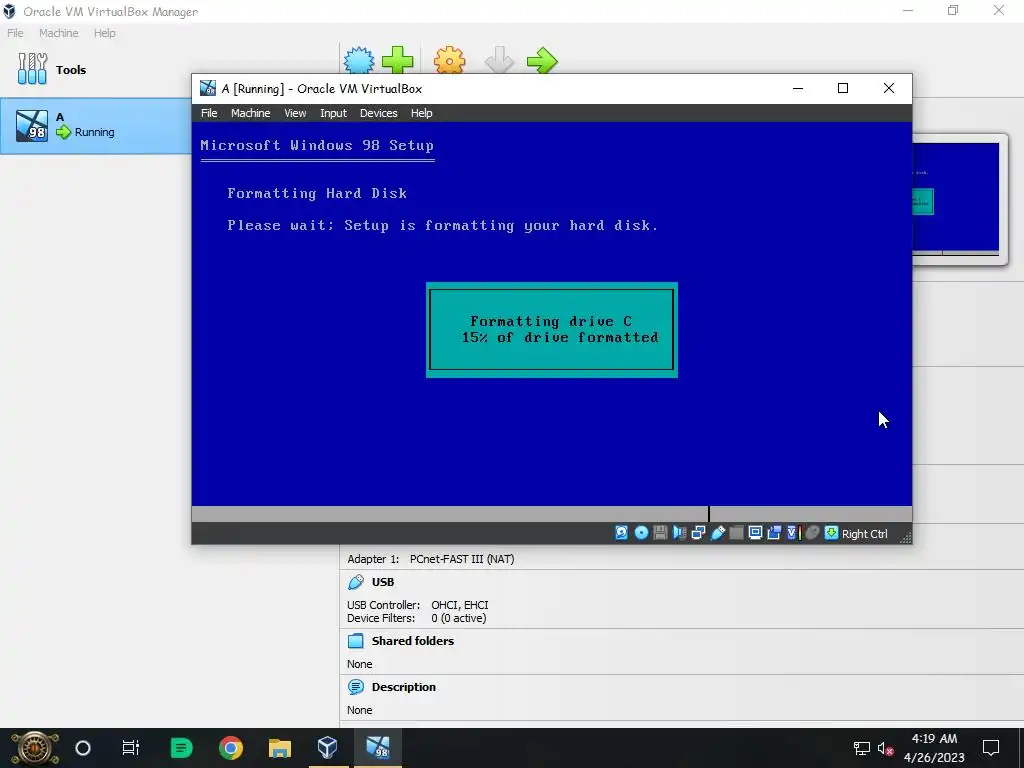Viewport: 1024px width, 768px height.
Task: Click the audio indicator in VM status bar
Action: point(679,533)
